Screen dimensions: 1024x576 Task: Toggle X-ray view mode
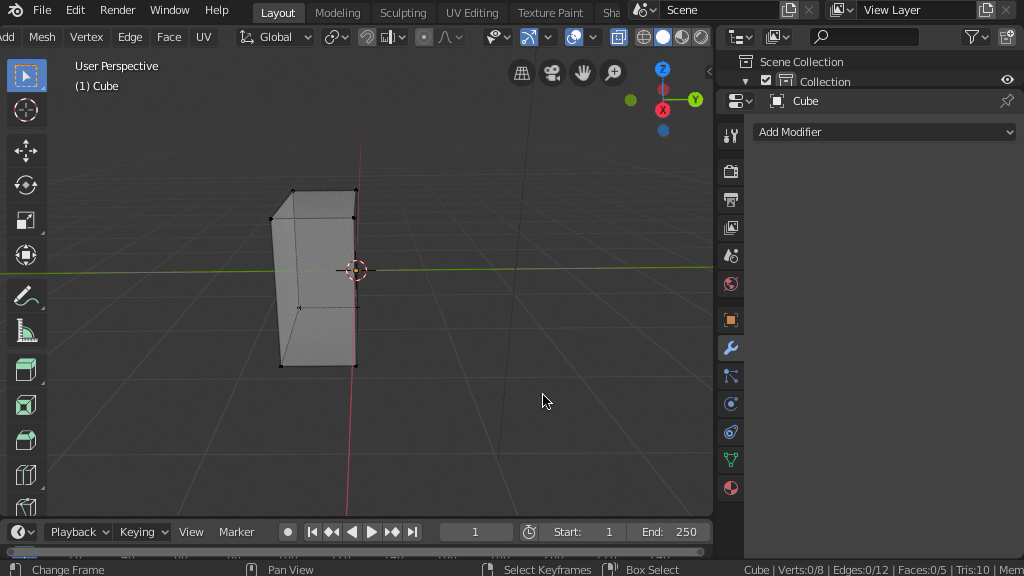tap(619, 37)
